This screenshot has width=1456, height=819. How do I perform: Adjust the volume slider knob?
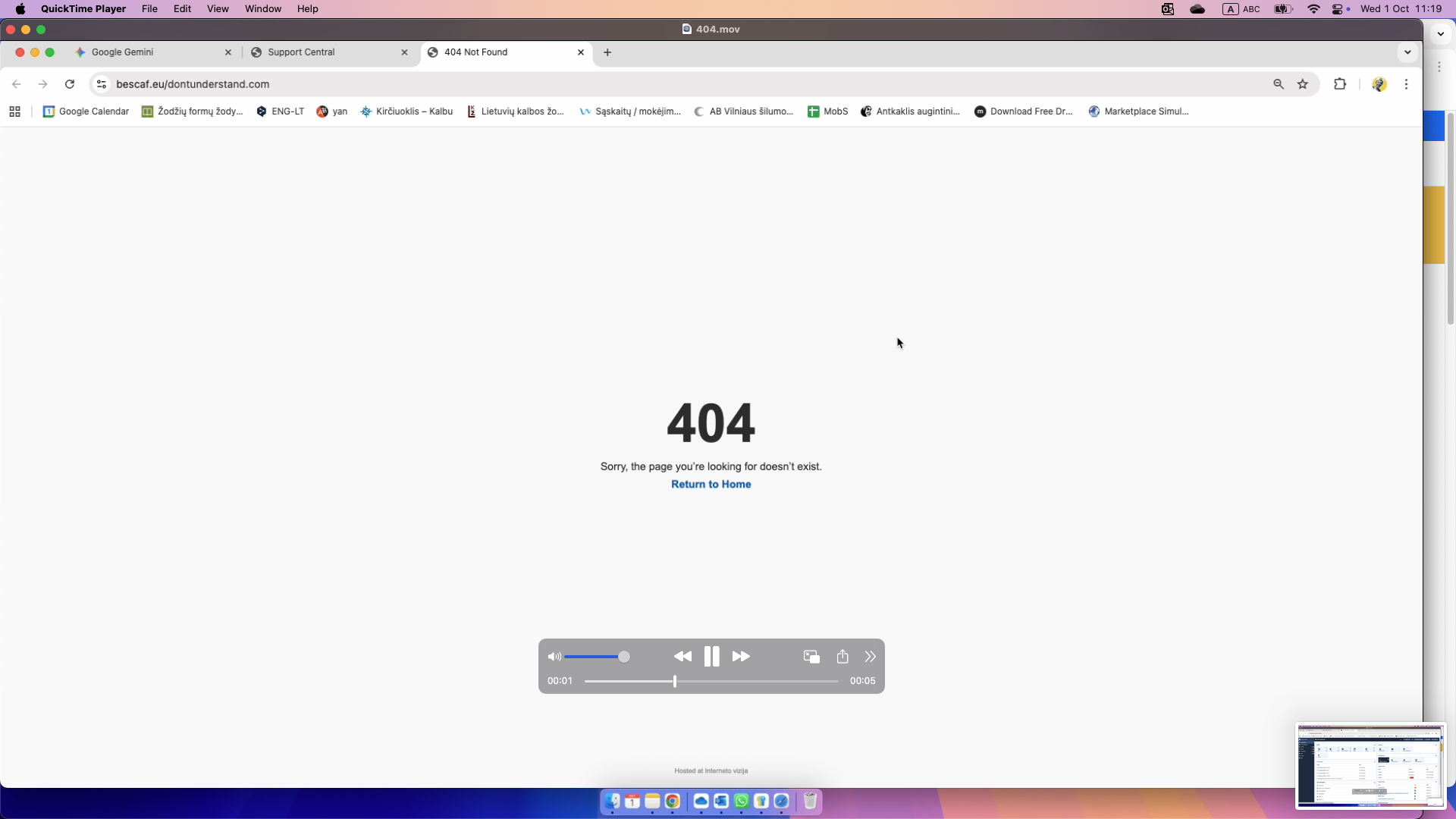coord(624,657)
